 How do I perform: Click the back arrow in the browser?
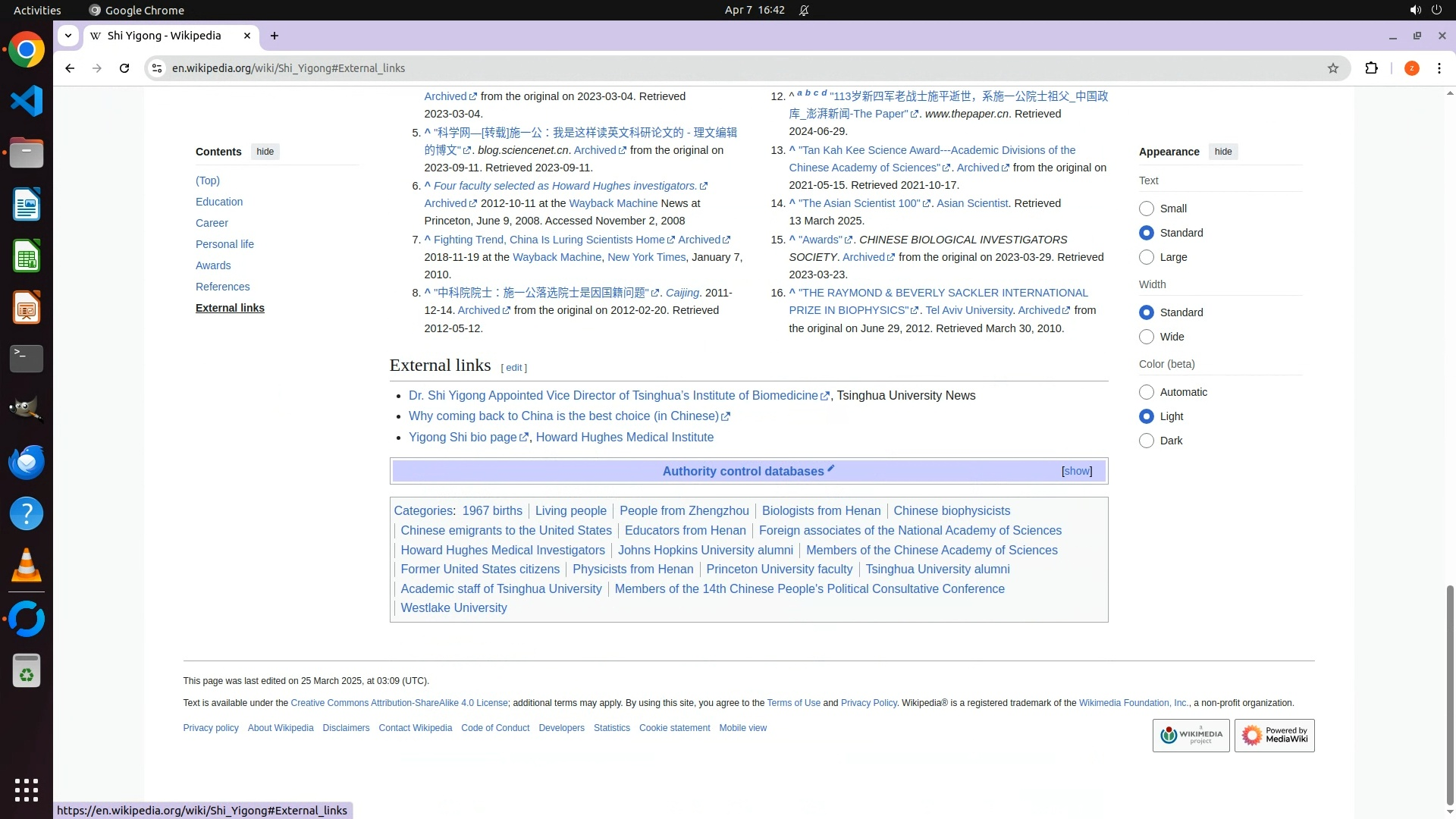(70, 68)
